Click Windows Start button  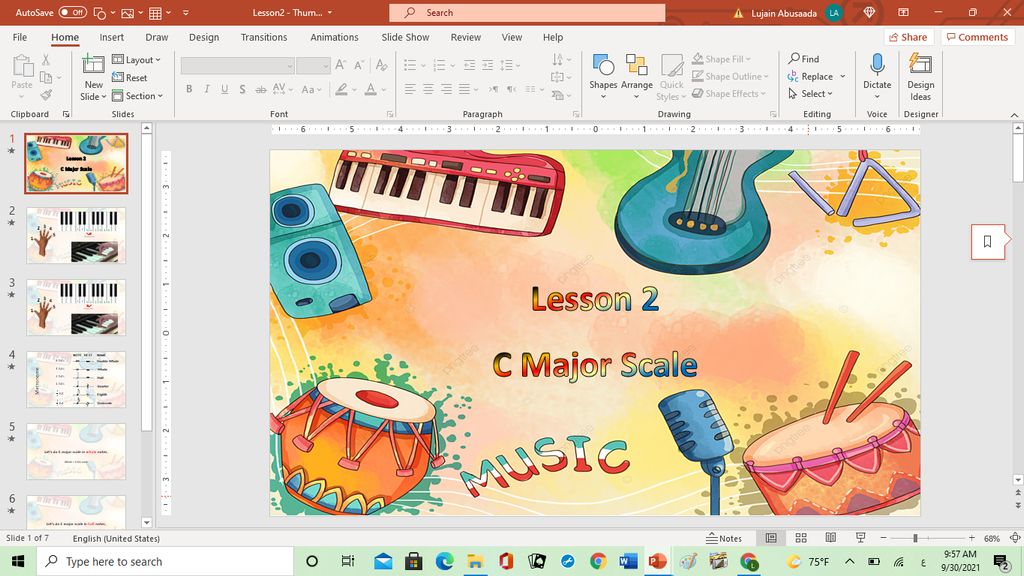pos(18,561)
